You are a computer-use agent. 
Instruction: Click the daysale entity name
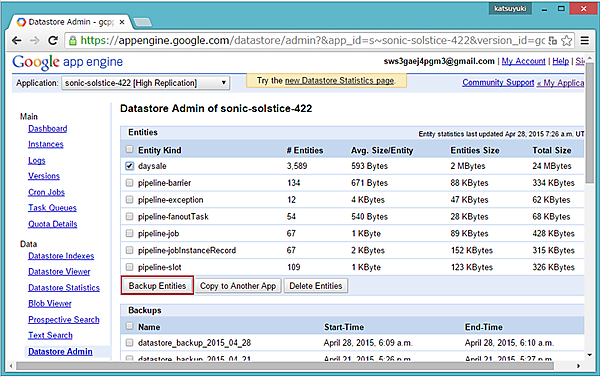(152, 166)
